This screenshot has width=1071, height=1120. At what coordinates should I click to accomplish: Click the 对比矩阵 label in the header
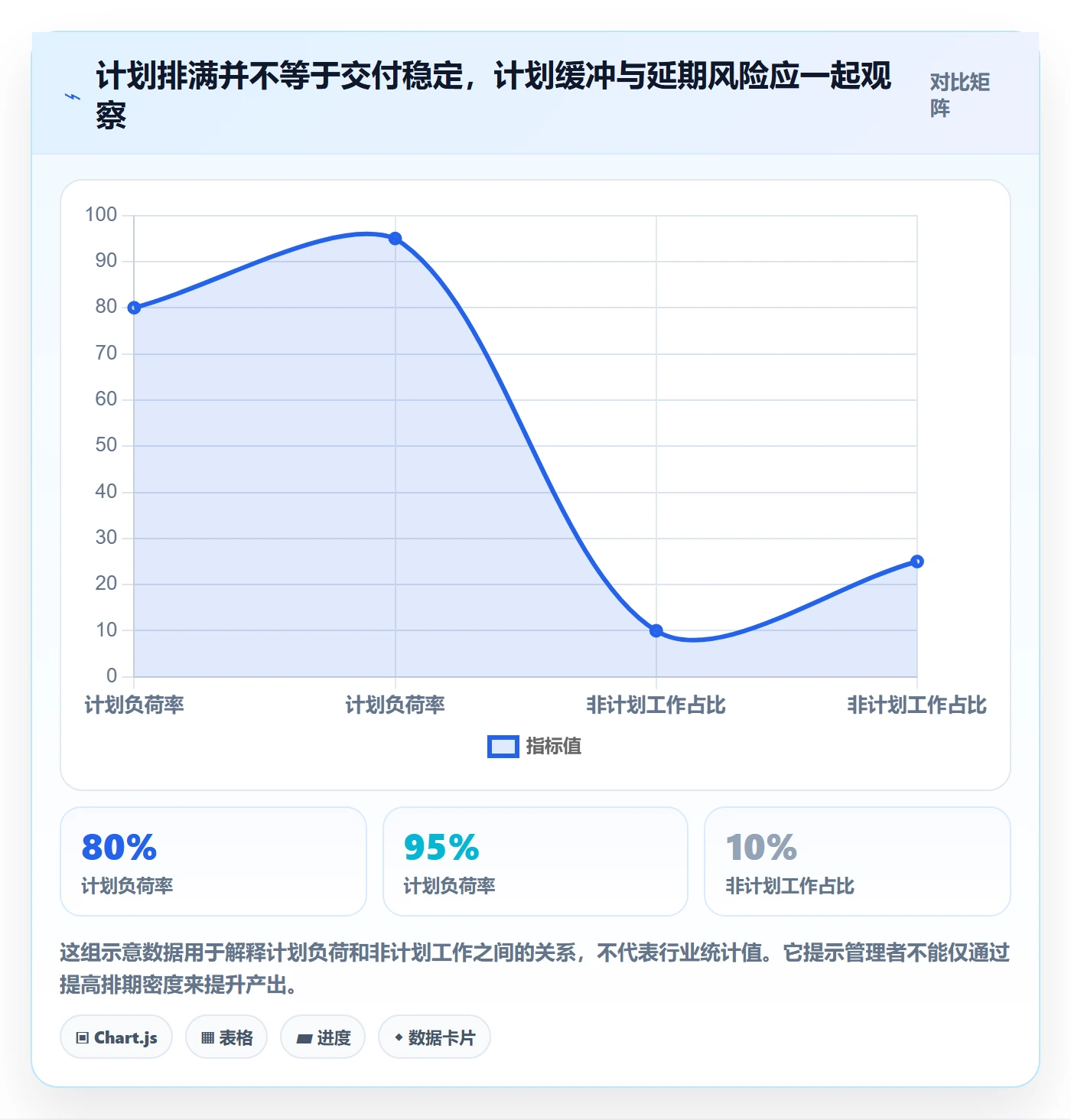(x=960, y=95)
